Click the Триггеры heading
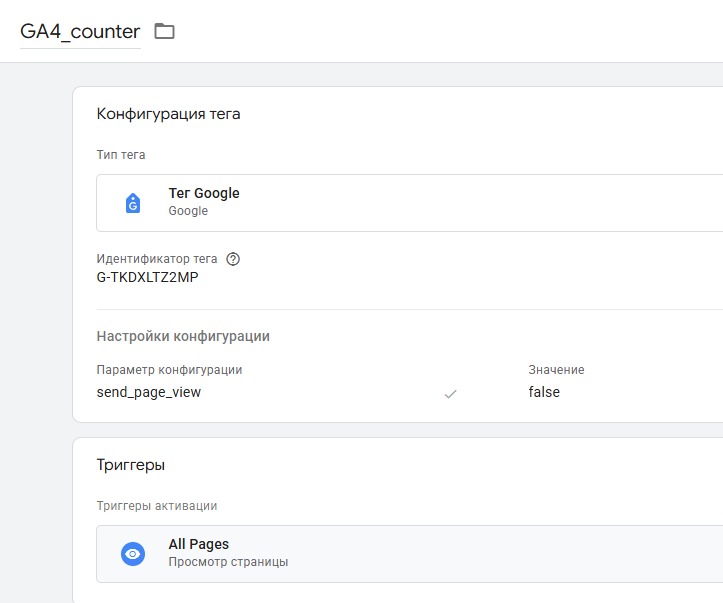The height and width of the screenshot is (603, 723). pyautogui.click(x=130, y=465)
